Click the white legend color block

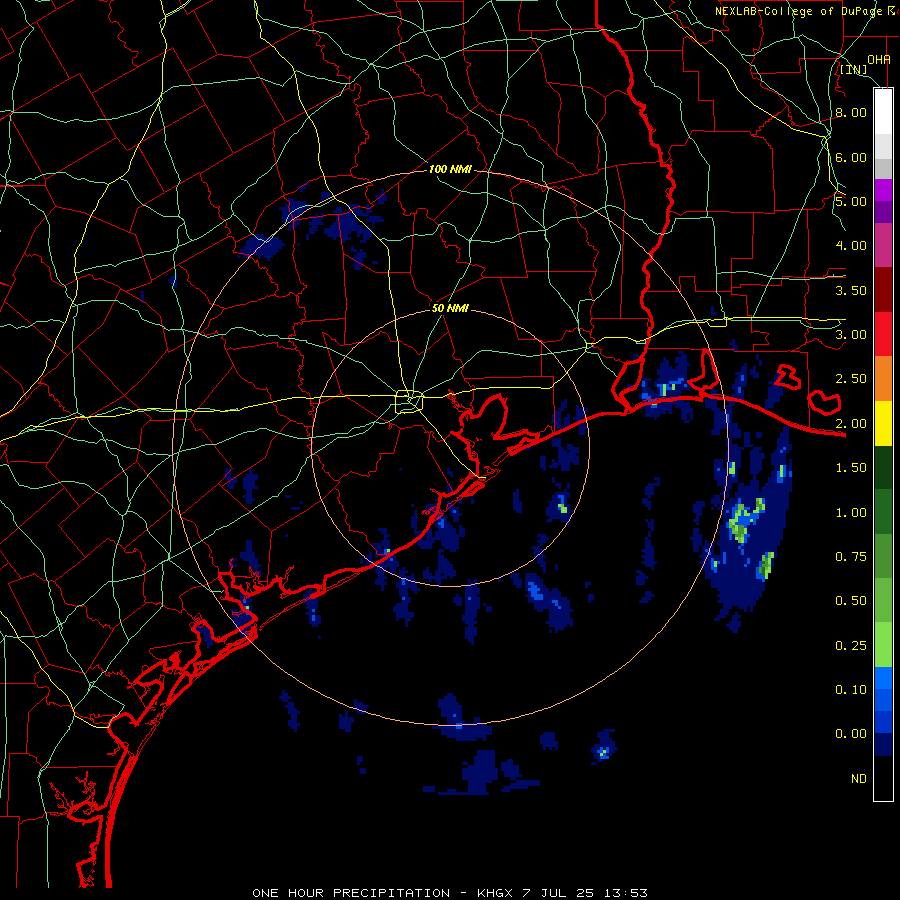coord(883,112)
